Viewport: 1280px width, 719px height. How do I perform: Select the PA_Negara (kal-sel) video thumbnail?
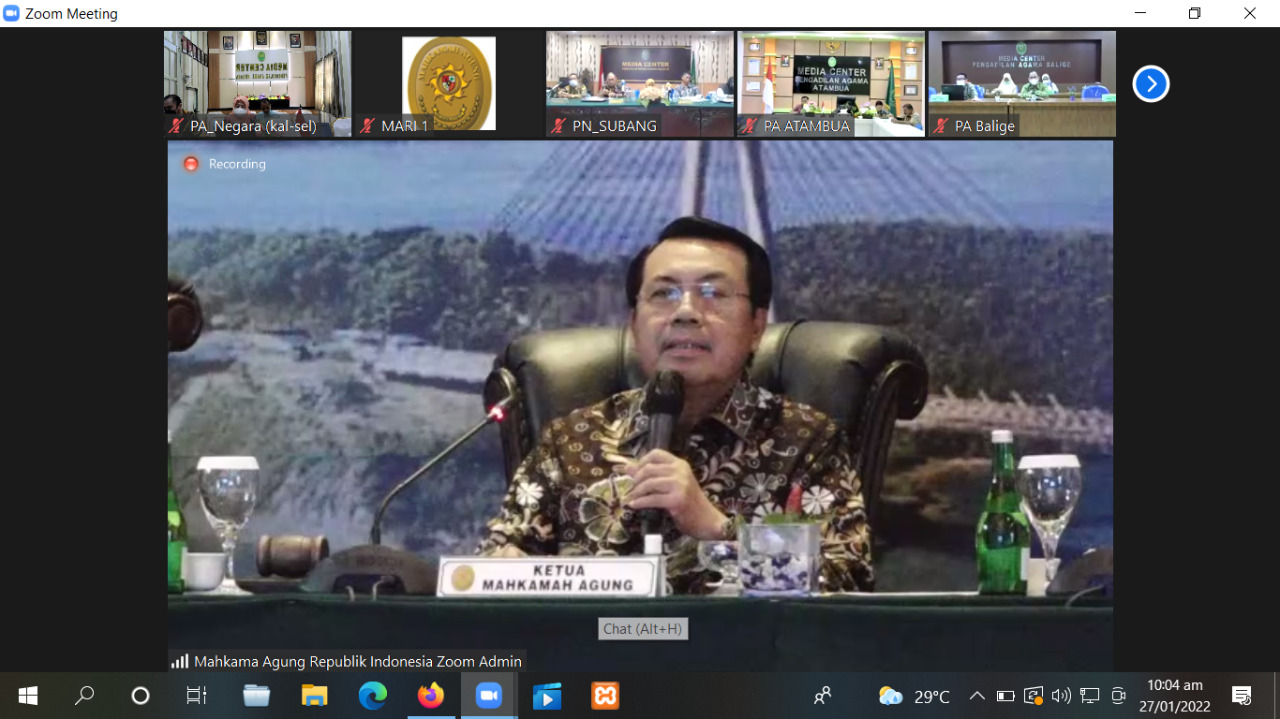[258, 84]
